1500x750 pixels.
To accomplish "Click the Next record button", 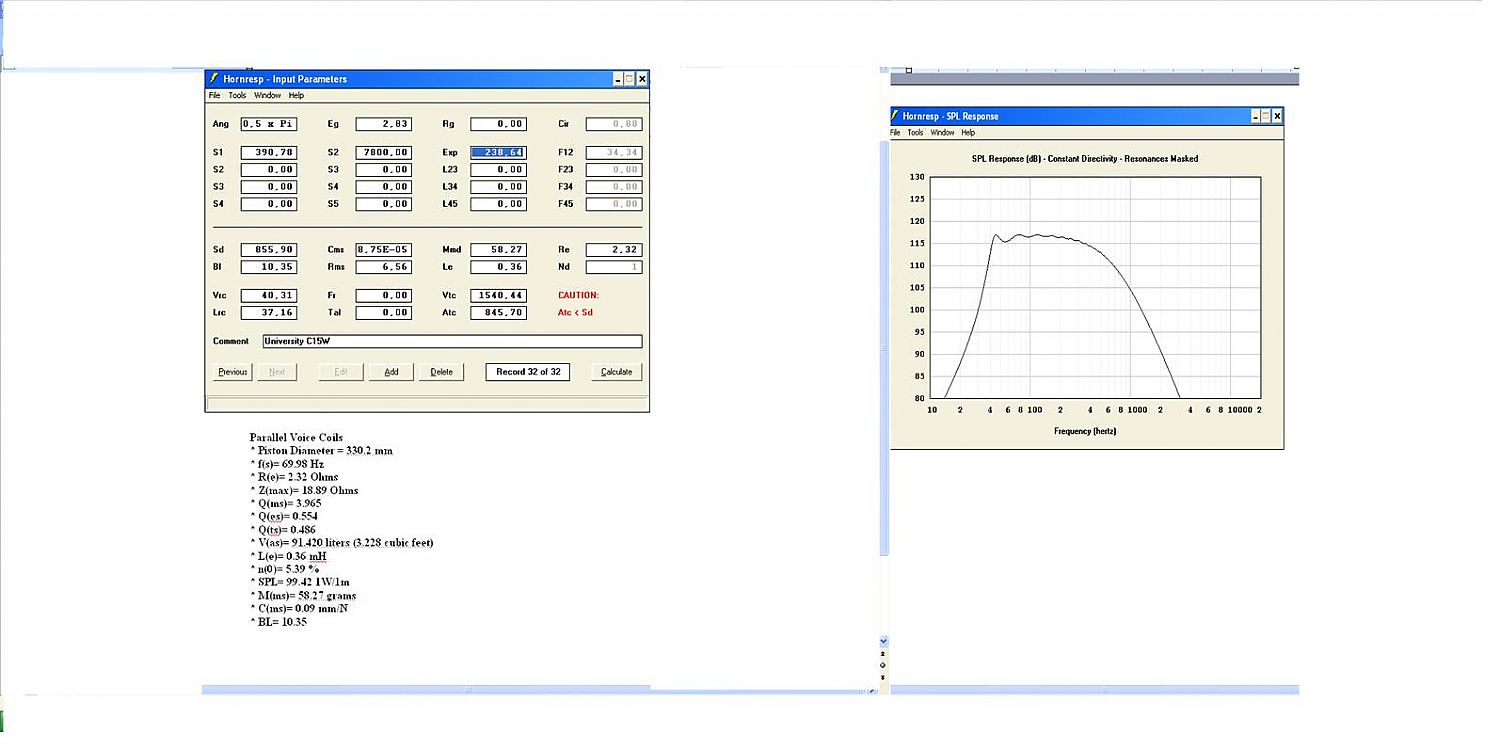I will pos(277,372).
